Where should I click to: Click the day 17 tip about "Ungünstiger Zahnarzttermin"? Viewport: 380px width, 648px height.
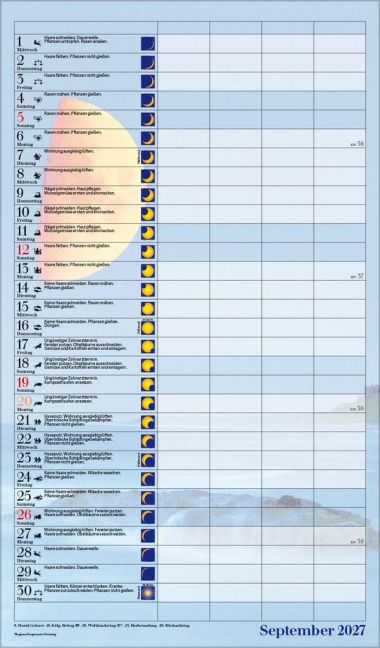click(x=85, y=345)
